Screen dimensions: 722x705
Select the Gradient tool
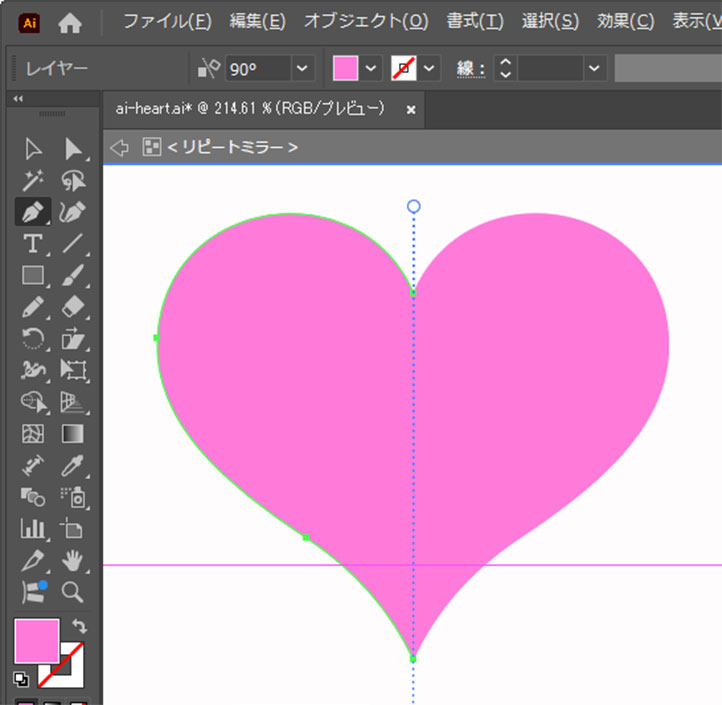73,433
